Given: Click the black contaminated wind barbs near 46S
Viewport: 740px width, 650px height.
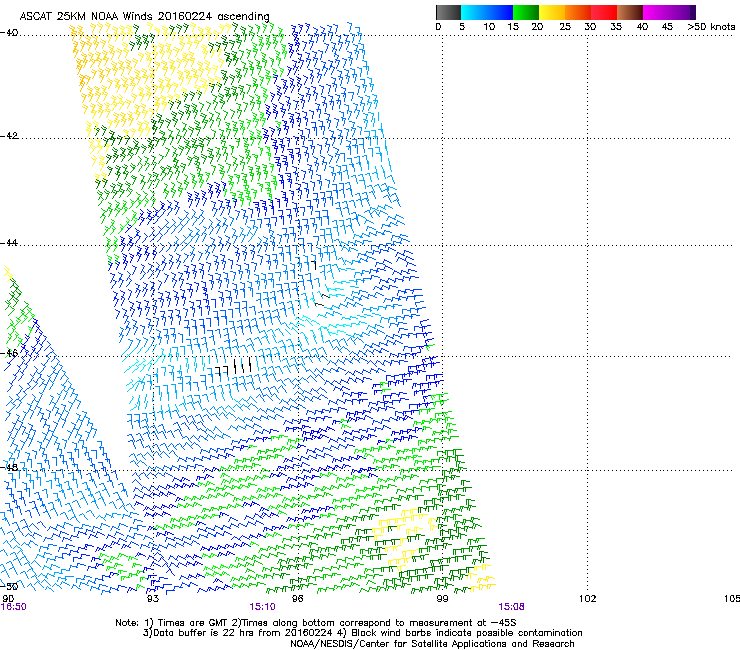Looking at the screenshot, I should tap(233, 367).
